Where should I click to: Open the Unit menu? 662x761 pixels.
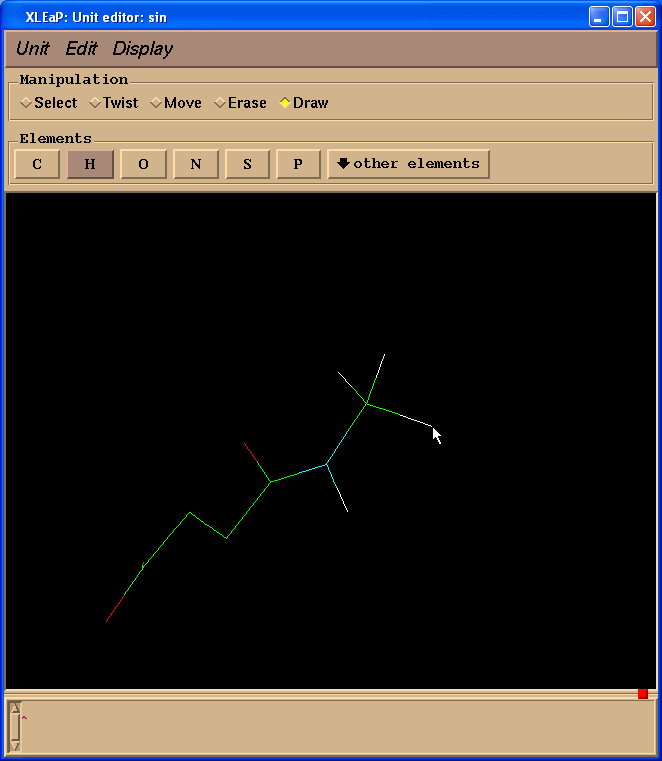click(x=33, y=49)
